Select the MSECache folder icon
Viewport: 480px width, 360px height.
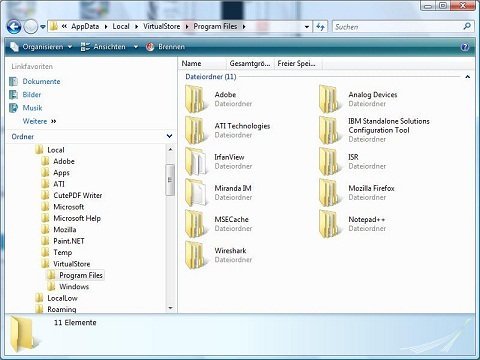[196, 224]
